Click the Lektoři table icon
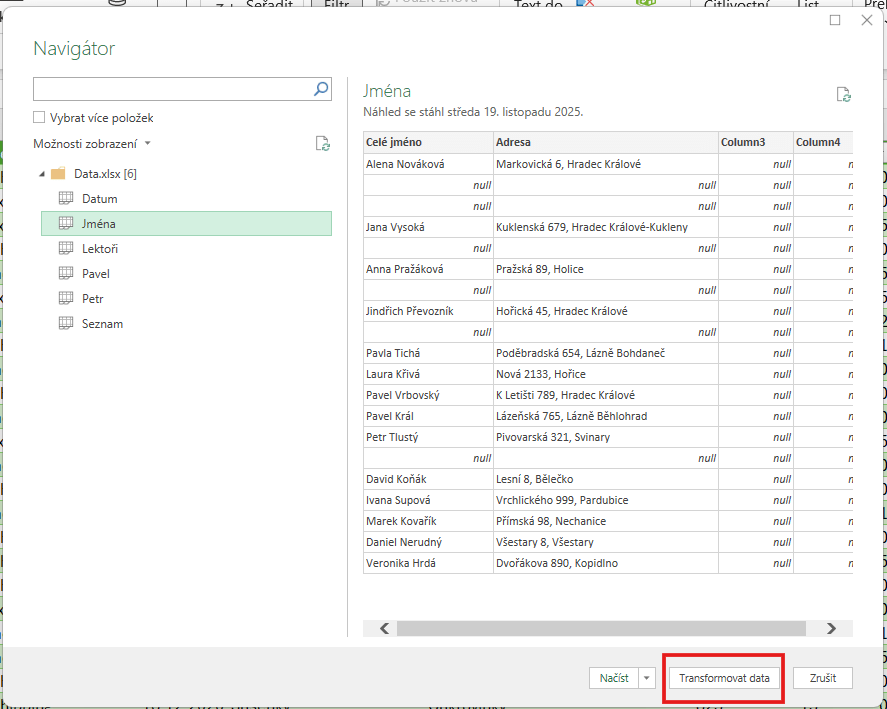This screenshot has width=887, height=709. coord(67,248)
